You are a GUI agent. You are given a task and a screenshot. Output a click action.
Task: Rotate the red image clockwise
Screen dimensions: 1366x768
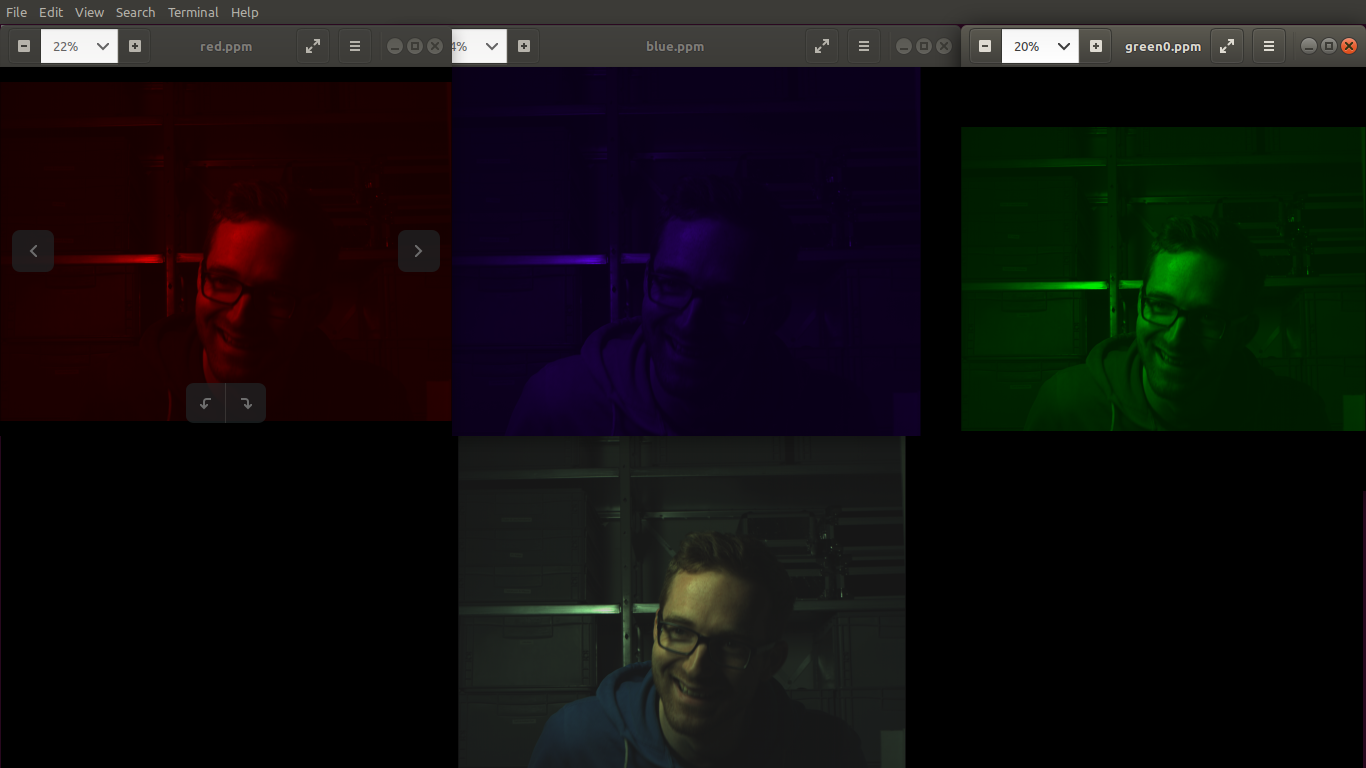246,403
